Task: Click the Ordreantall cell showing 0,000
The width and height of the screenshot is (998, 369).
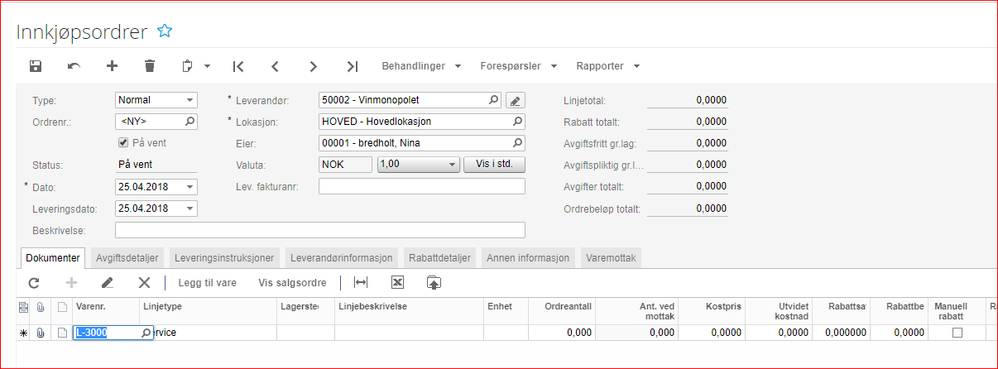Action: (563, 333)
